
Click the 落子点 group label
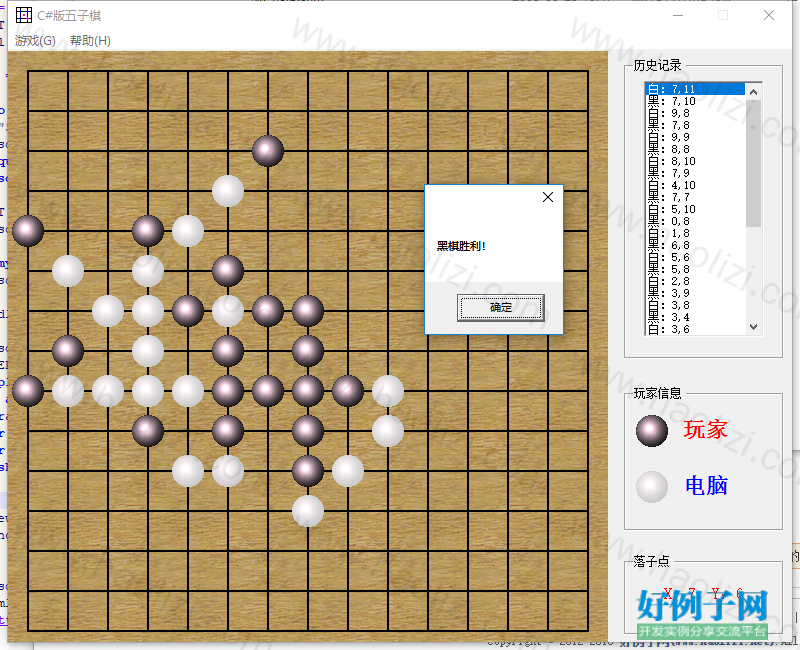tap(651, 561)
